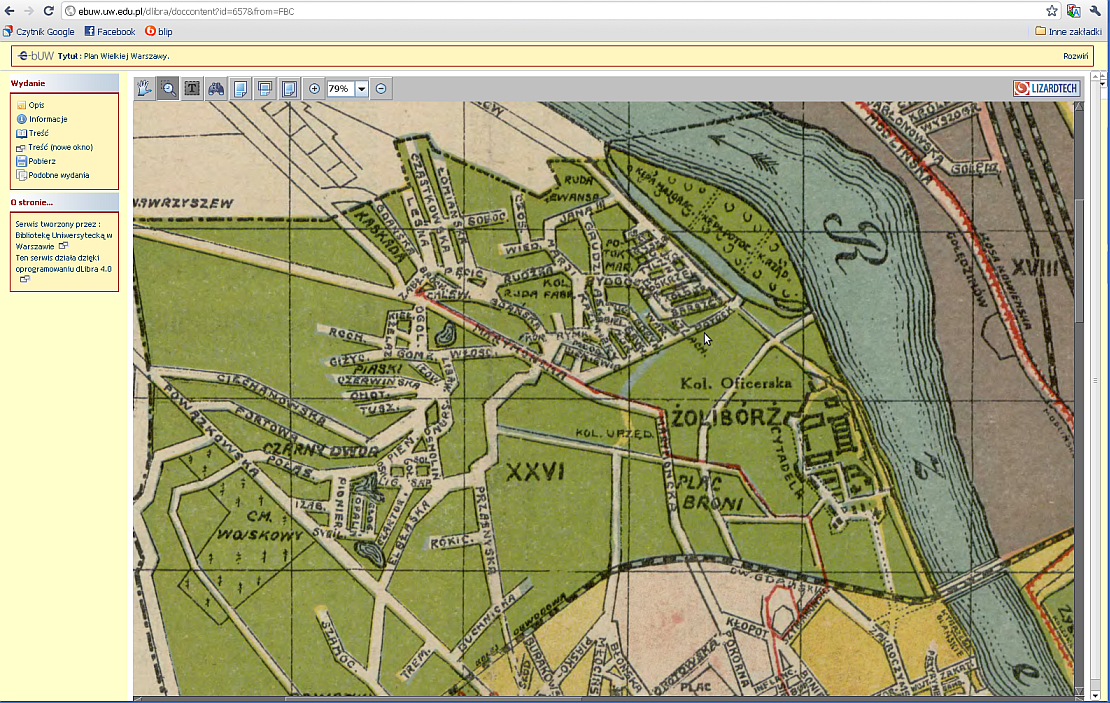Open the browser wrench menu

[1095, 11]
